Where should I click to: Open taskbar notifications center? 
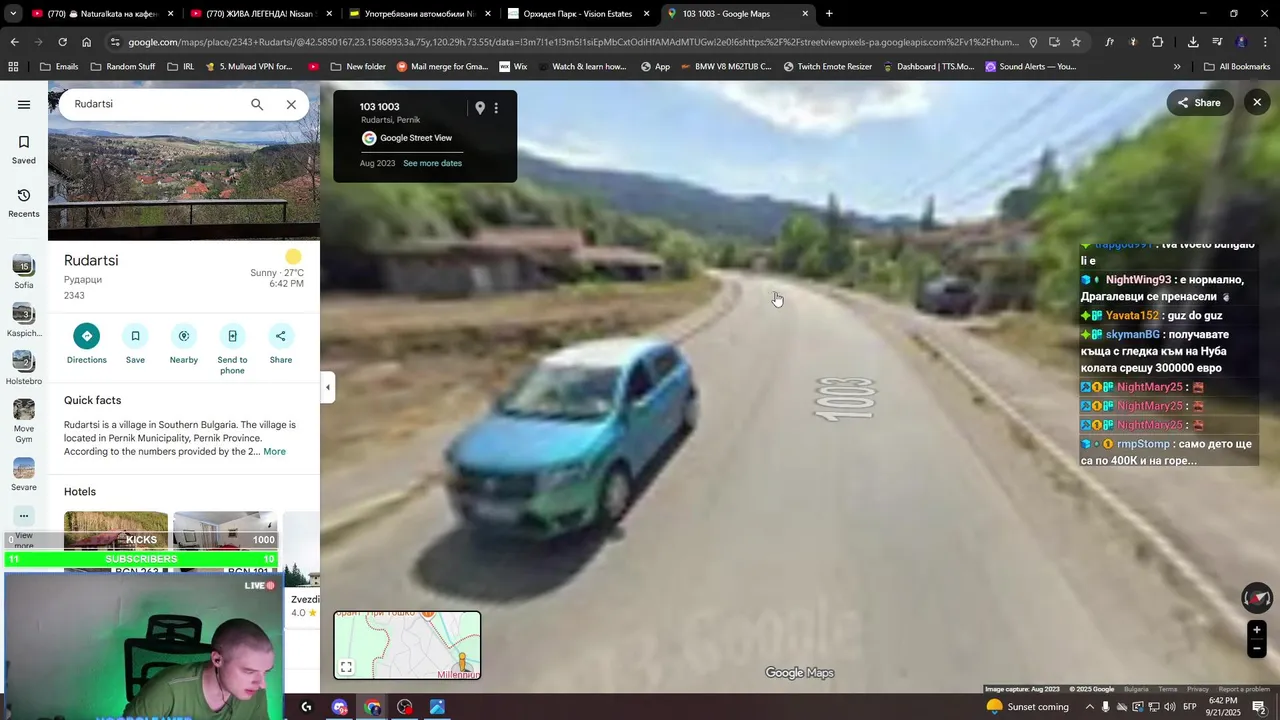pos(1260,707)
